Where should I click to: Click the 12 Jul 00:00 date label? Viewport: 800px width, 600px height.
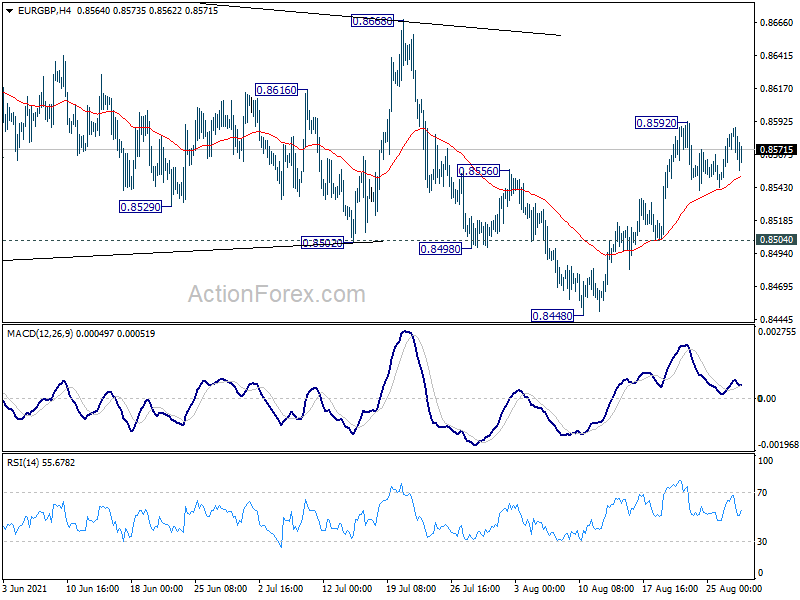point(347,589)
